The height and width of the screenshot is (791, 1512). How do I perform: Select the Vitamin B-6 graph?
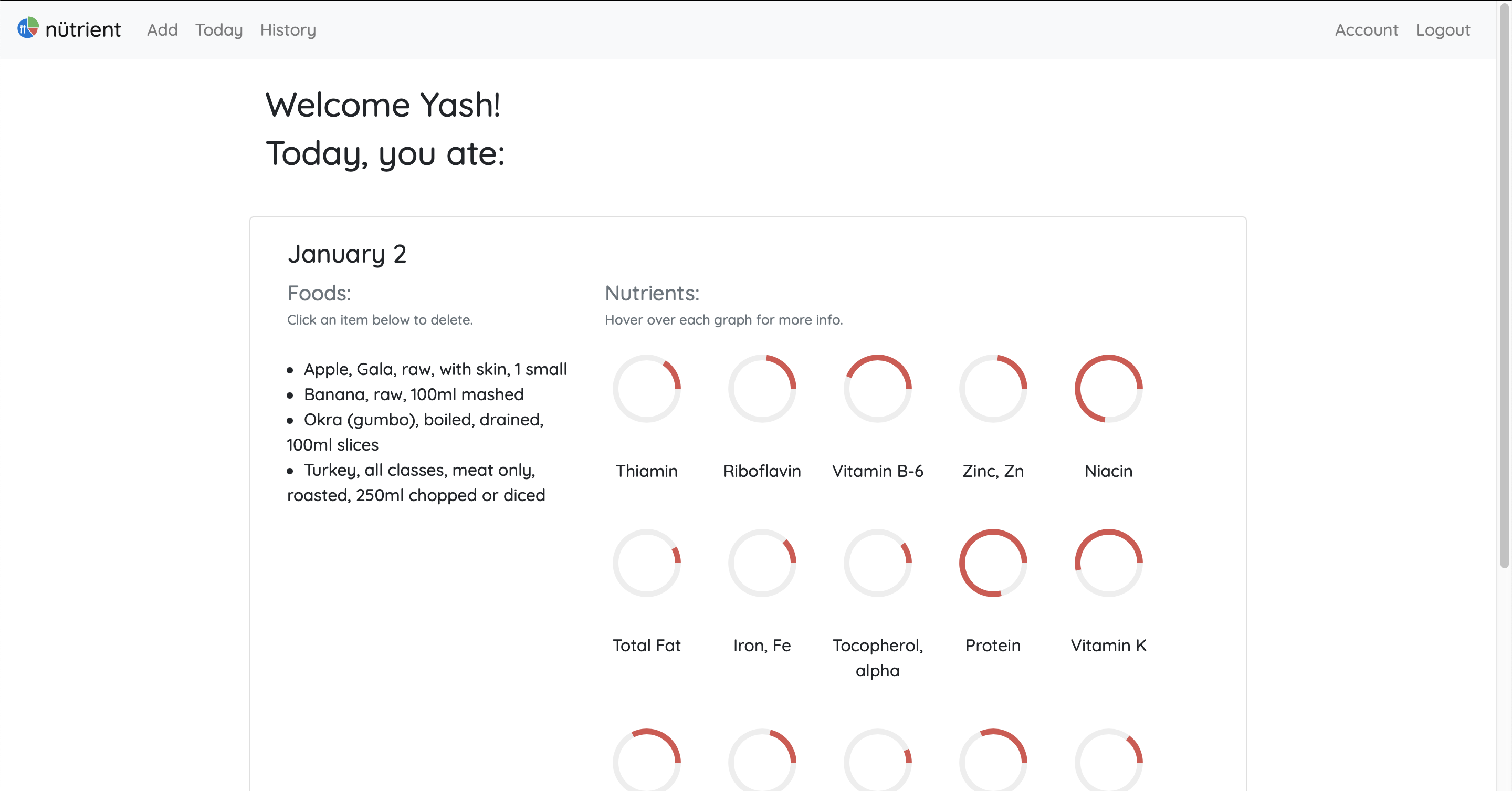(877, 388)
